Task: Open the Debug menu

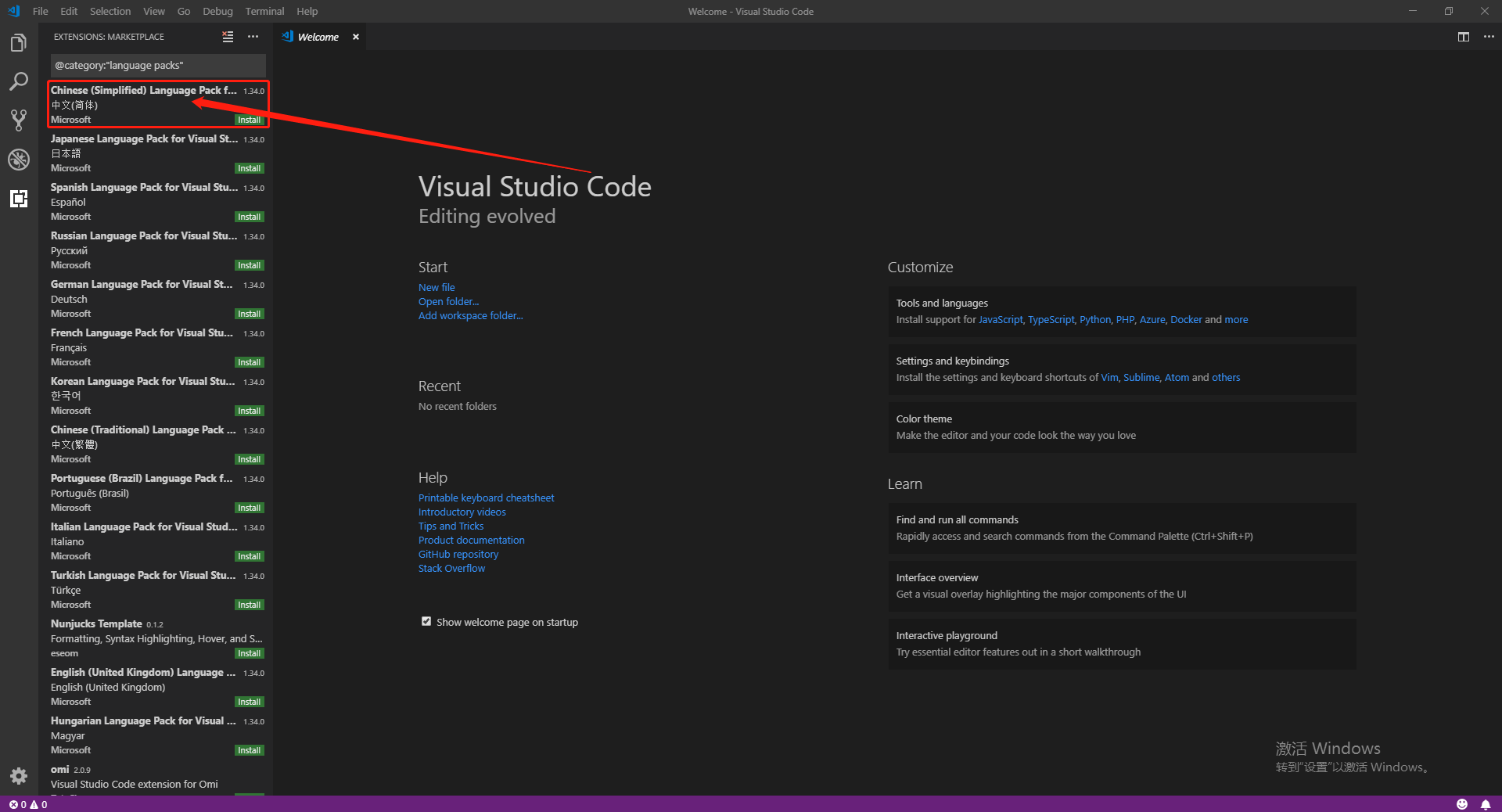Action: pos(217,11)
